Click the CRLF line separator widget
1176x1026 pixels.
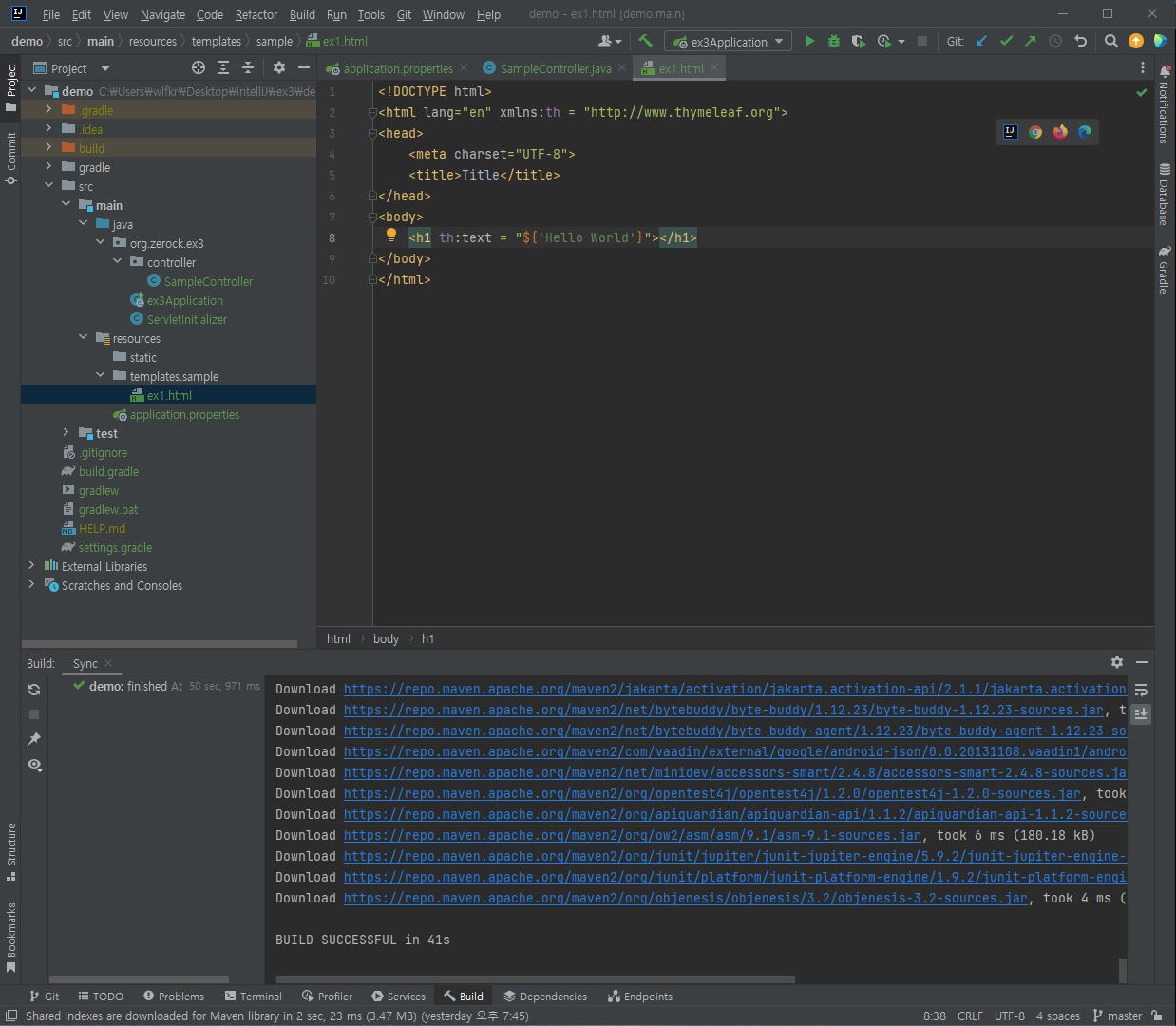pyautogui.click(x=970, y=1016)
